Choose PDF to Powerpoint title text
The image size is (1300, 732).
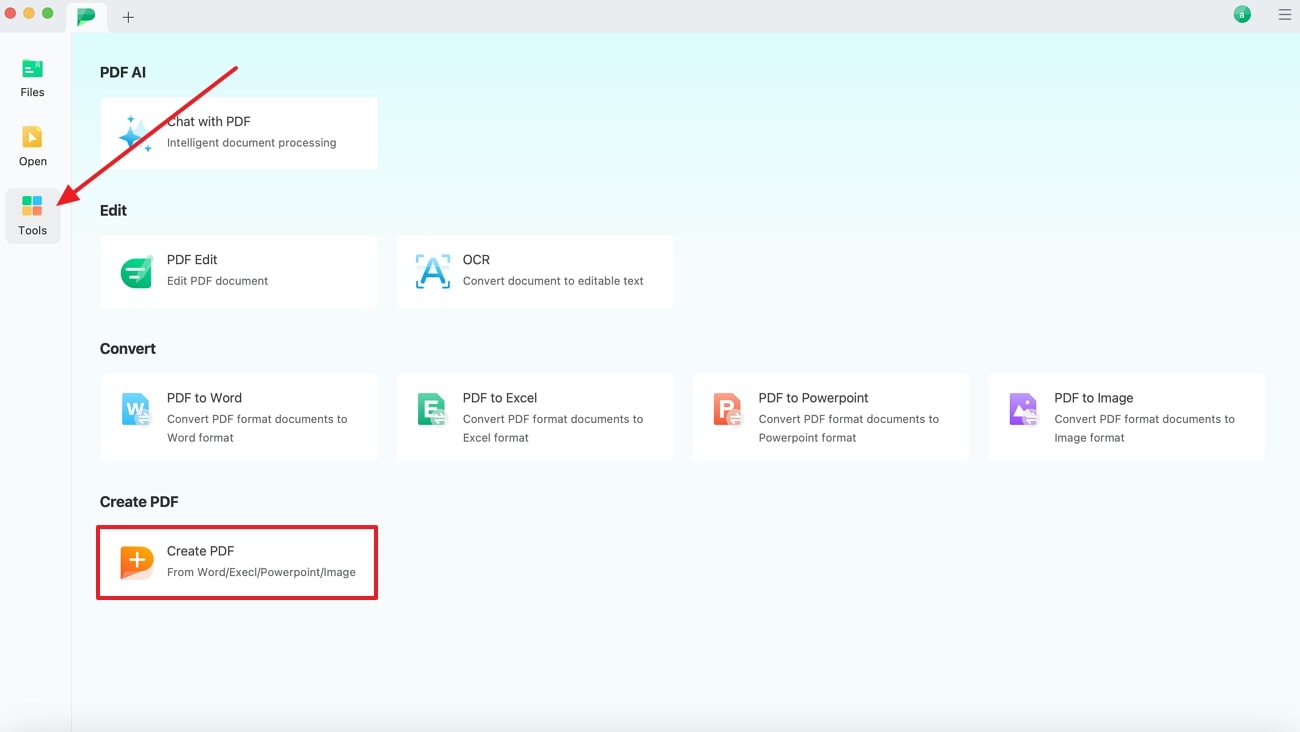(813, 397)
